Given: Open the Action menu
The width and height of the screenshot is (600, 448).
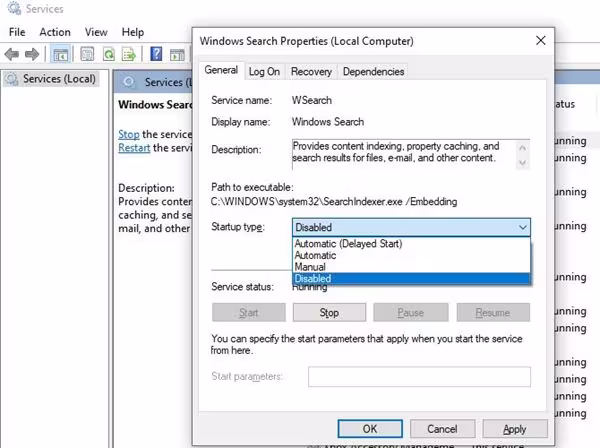Looking at the screenshot, I should [x=55, y=32].
